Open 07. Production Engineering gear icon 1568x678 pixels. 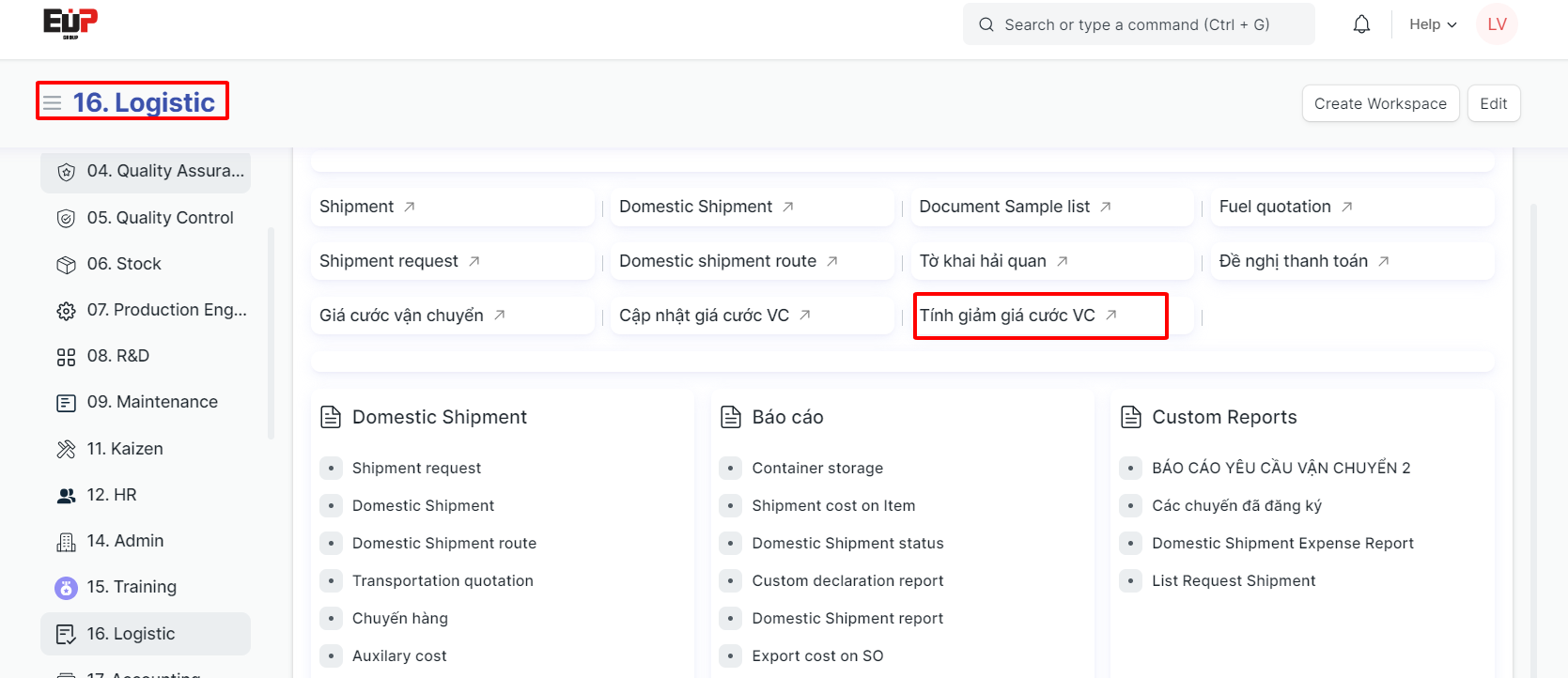coord(66,311)
